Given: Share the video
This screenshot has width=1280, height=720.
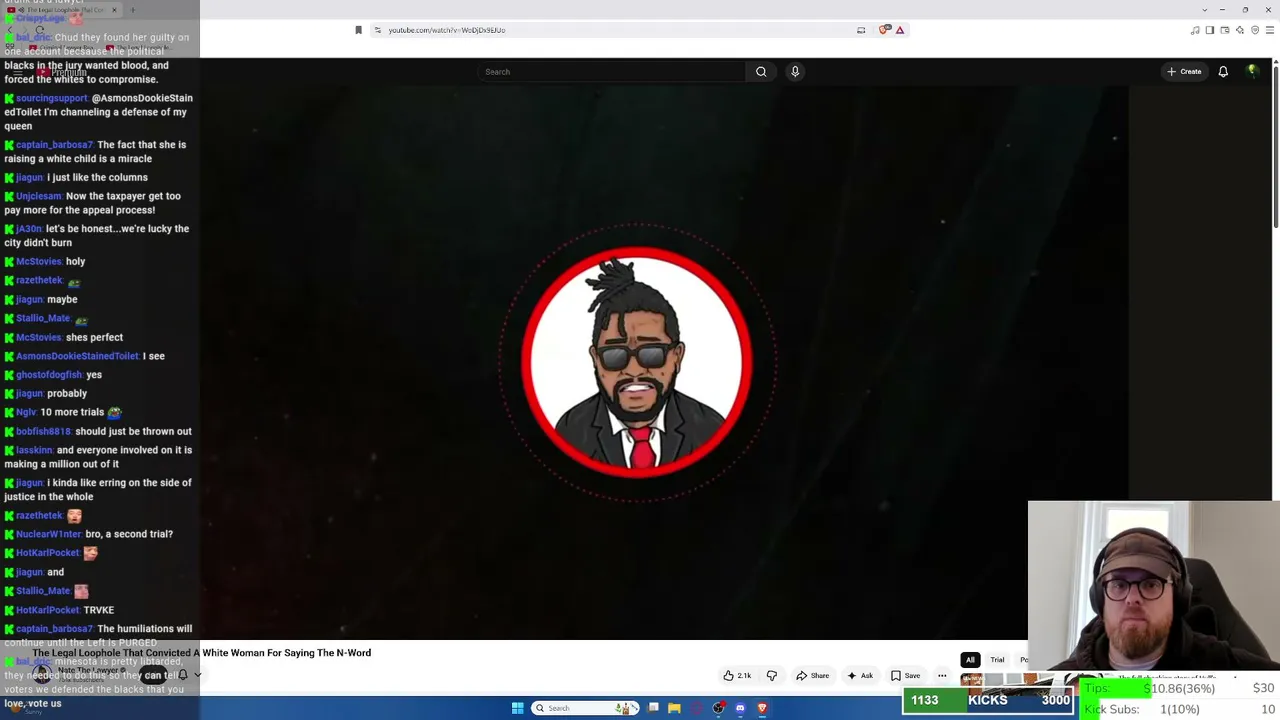Looking at the screenshot, I should pos(813,676).
